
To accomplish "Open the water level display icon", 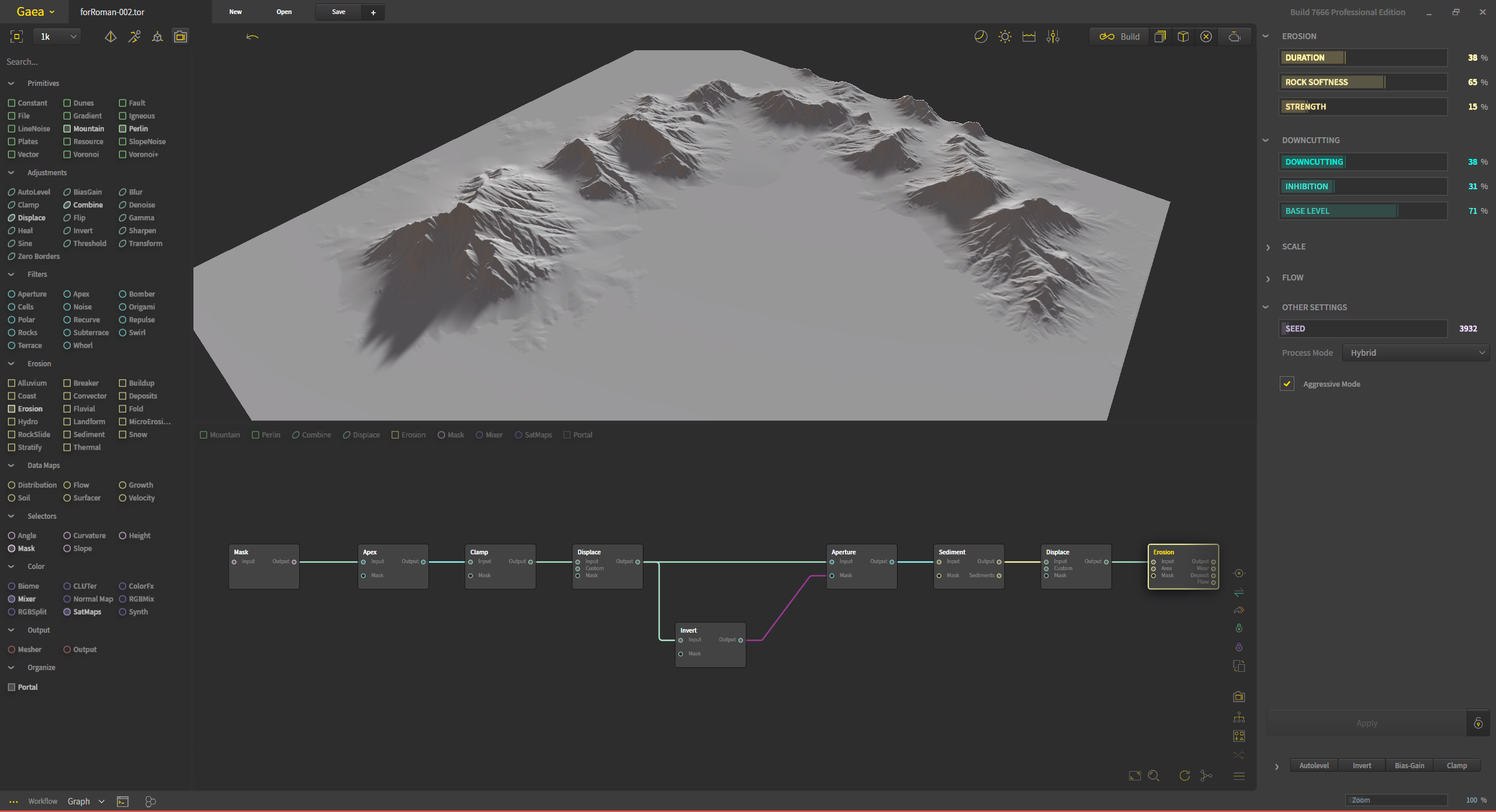I will [1028, 36].
